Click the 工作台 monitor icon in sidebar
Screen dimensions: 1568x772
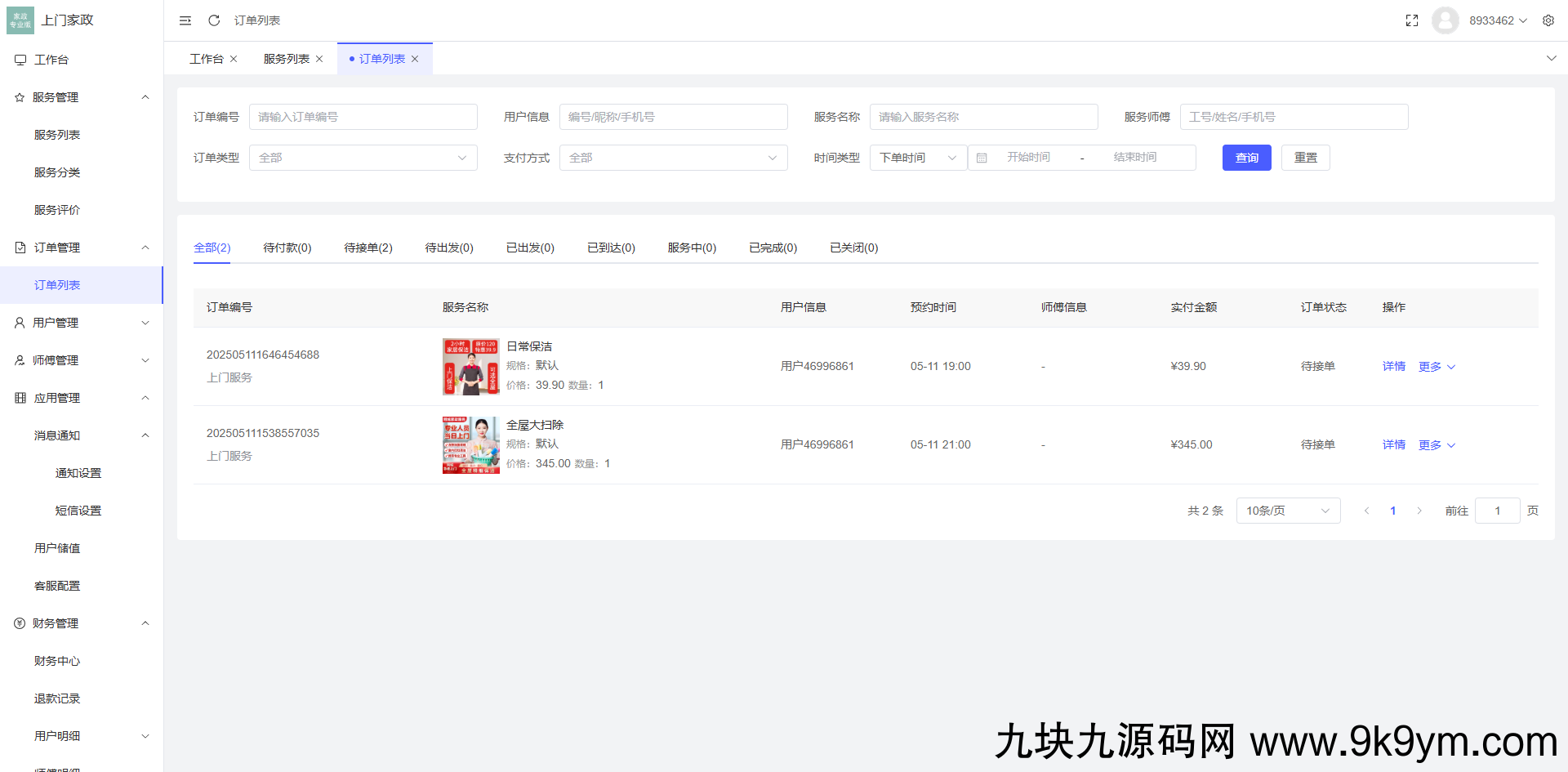pyautogui.click(x=20, y=59)
